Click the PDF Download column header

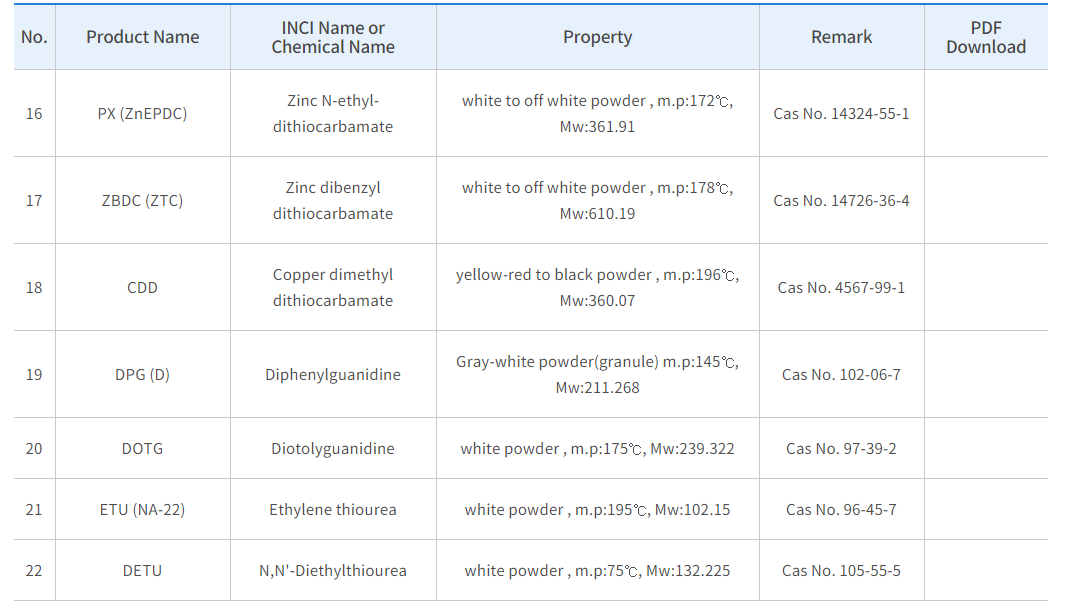click(x=985, y=37)
